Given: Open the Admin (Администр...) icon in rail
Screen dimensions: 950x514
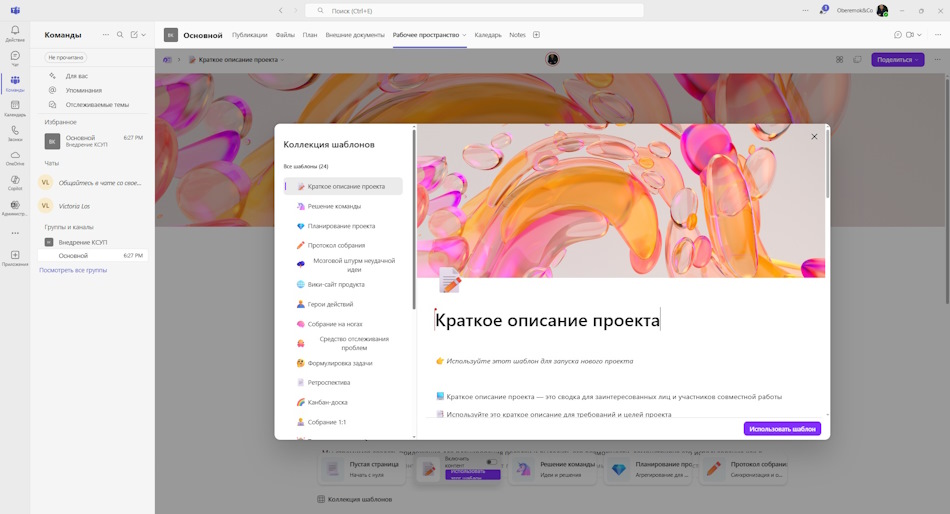Looking at the screenshot, I should click(15, 205).
